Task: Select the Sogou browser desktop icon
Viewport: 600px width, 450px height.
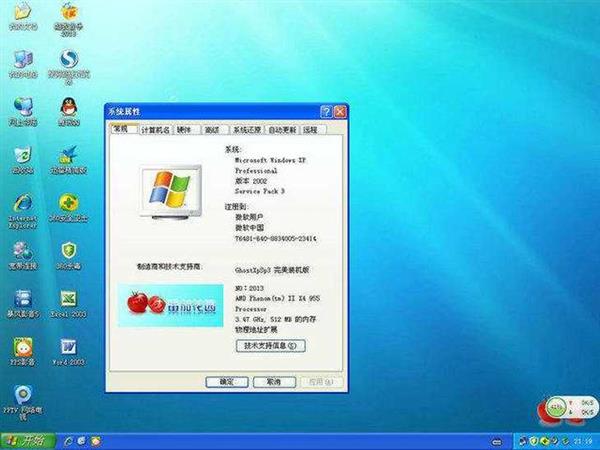Action: pos(69,67)
